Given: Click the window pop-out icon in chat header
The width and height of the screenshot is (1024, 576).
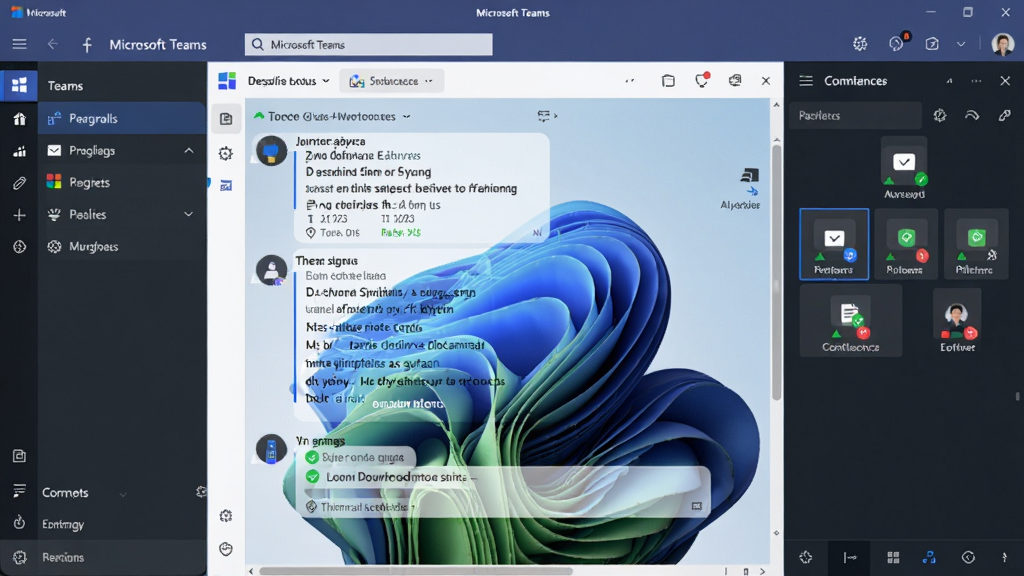Looking at the screenshot, I should (x=667, y=80).
